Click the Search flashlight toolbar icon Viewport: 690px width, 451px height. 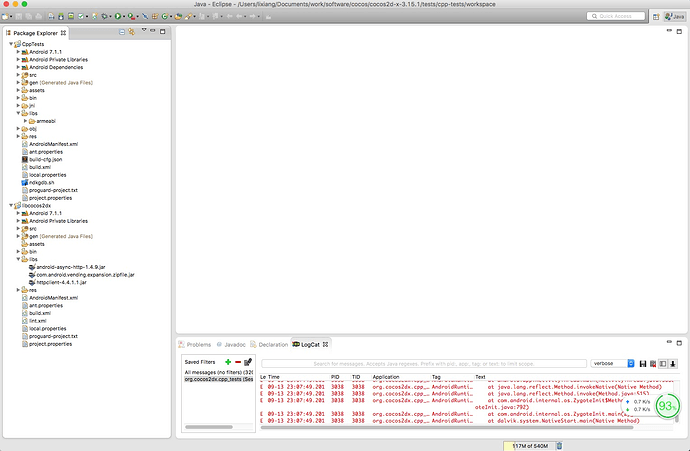pyautogui.click(x=189, y=16)
